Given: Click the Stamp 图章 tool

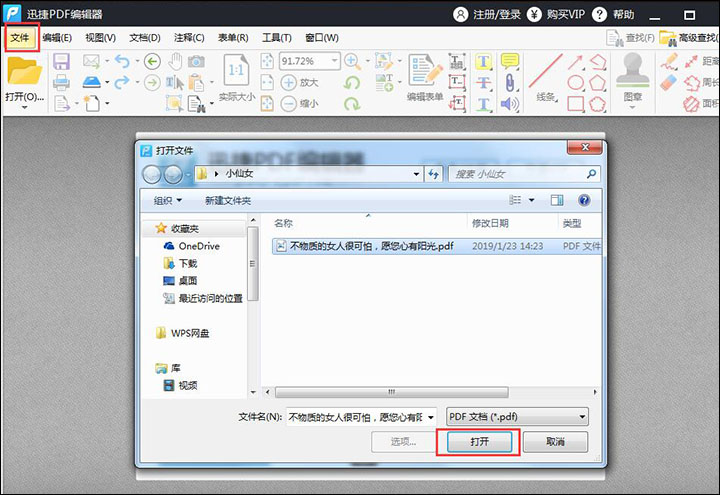Looking at the screenshot, I should pyautogui.click(x=632, y=70).
